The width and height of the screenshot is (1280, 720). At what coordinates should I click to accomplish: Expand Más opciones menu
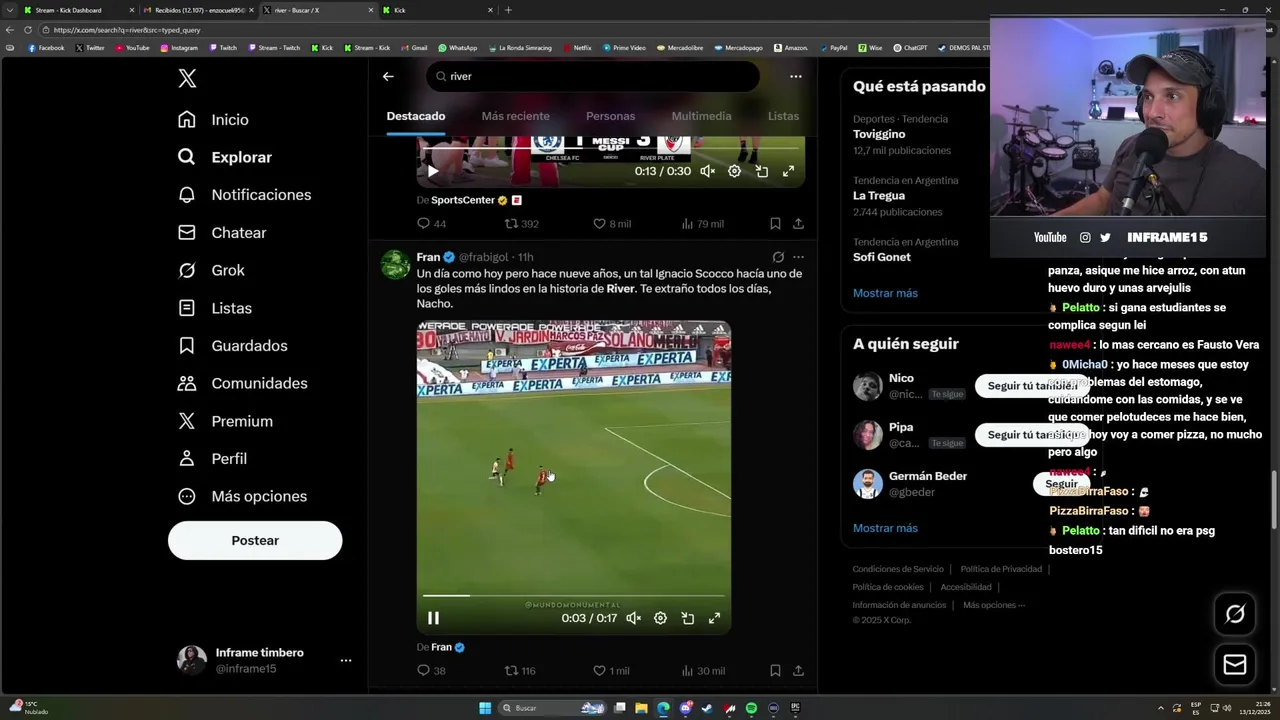pyautogui.click(x=242, y=496)
